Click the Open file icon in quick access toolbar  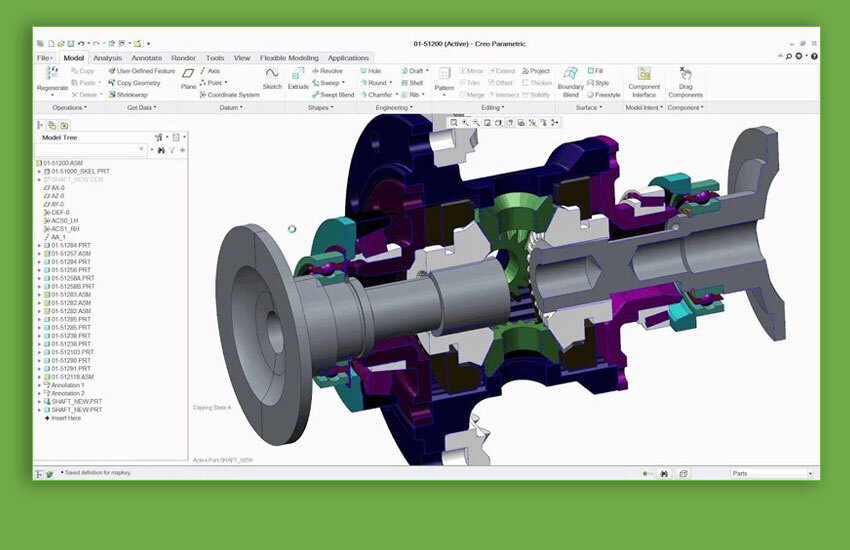[61, 43]
